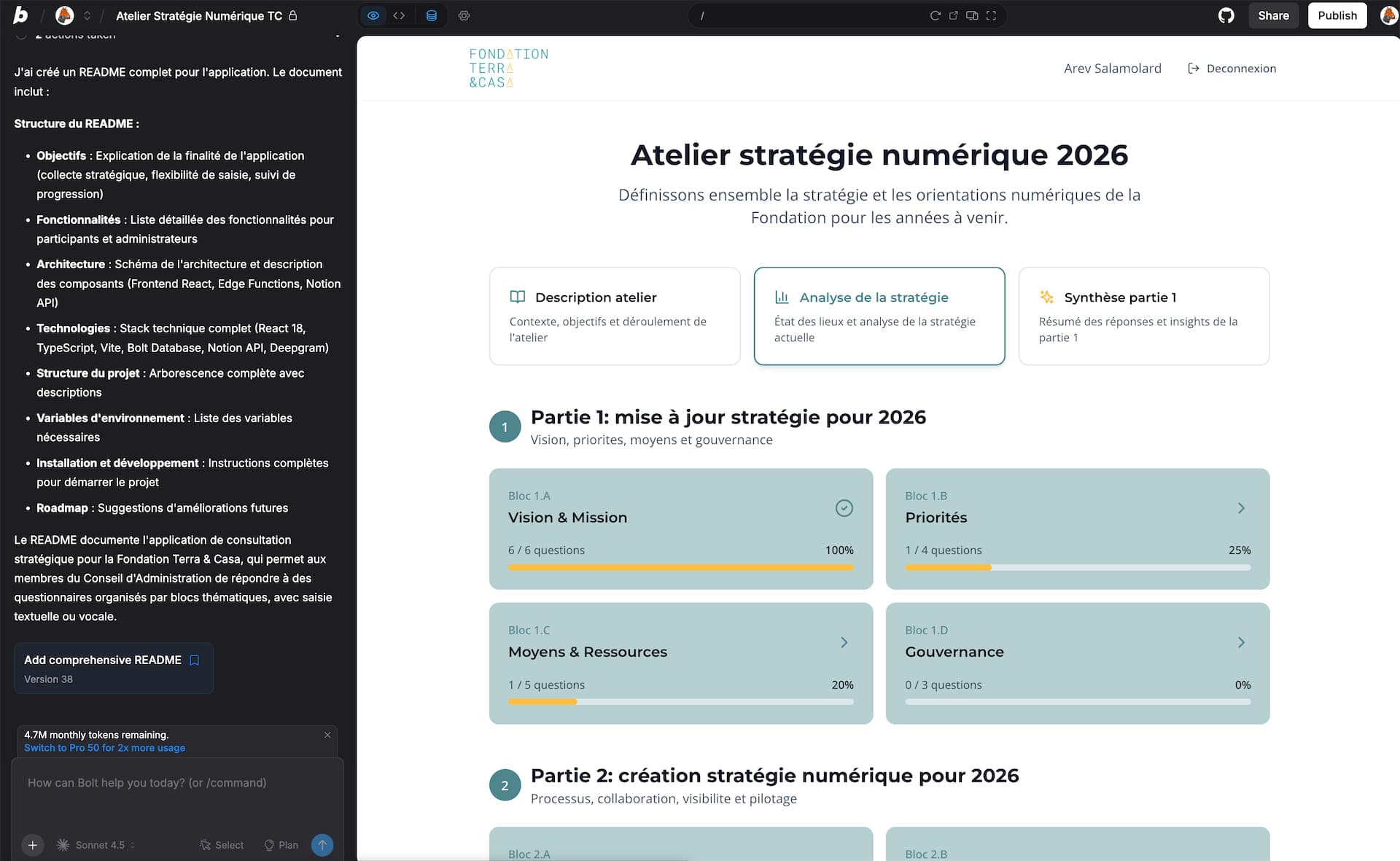Open Add comprehensive README version card
The width and height of the screenshot is (1400, 861).
[114, 669]
